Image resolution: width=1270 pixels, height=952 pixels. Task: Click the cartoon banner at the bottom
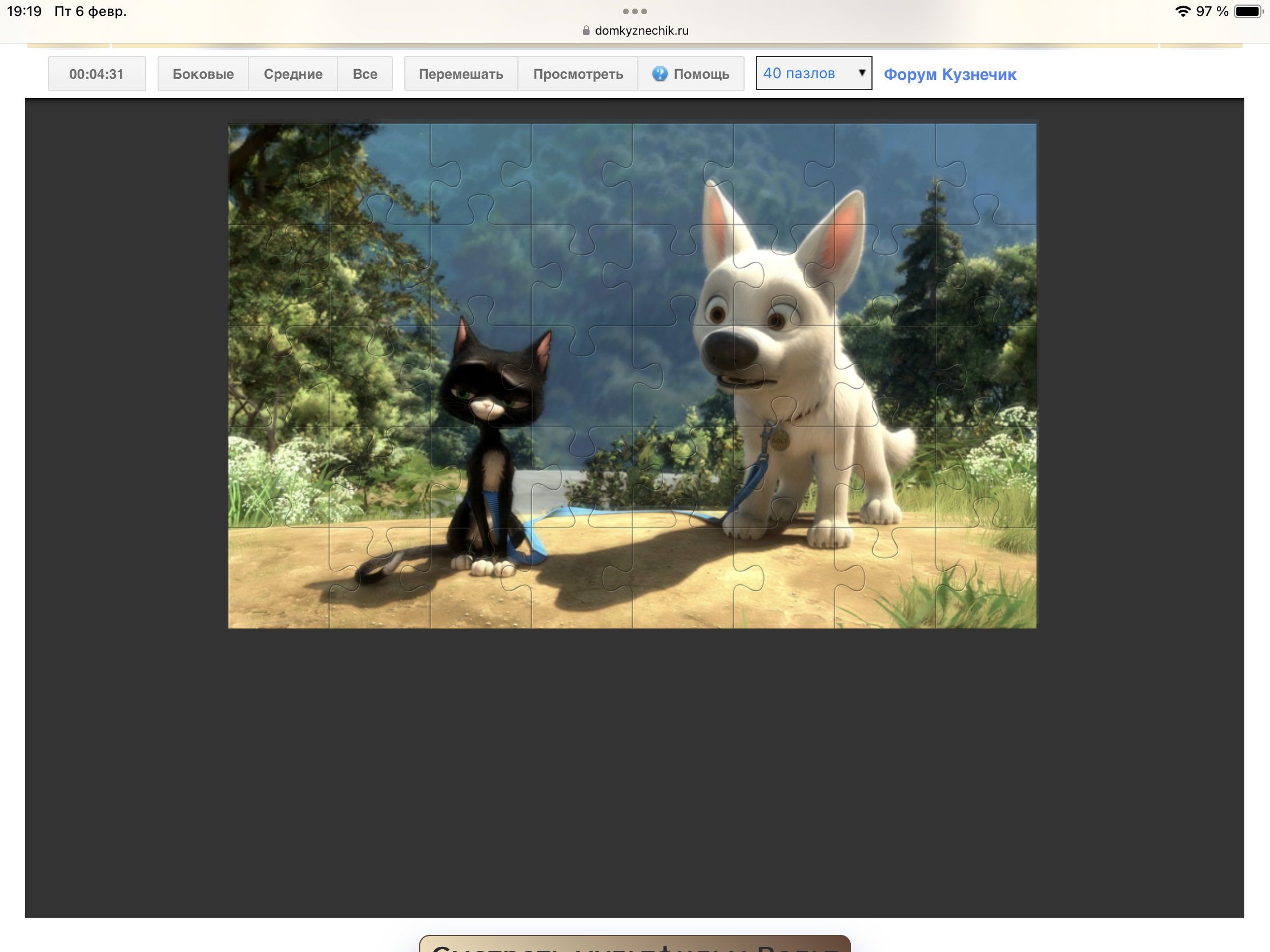[634, 943]
